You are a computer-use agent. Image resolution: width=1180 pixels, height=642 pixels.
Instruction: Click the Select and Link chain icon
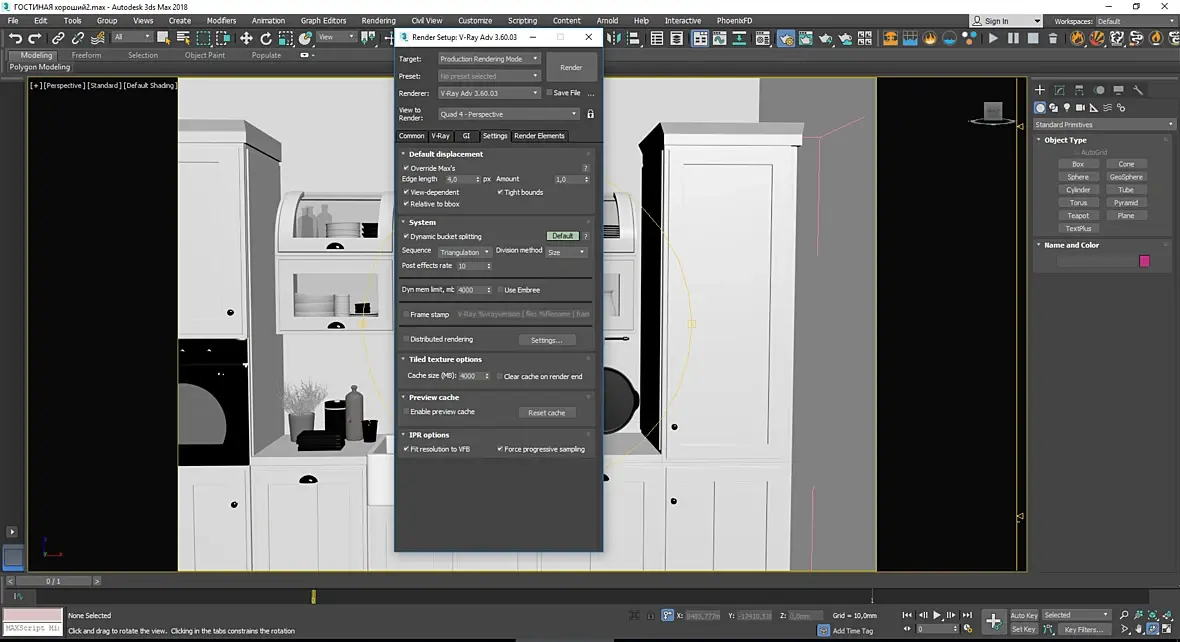point(59,38)
